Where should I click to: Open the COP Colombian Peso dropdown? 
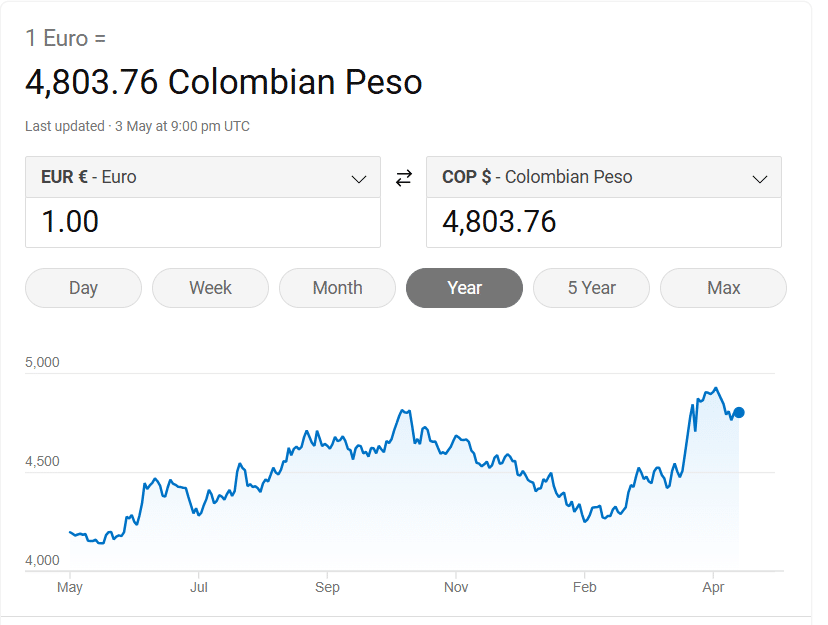(x=603, y=178)
